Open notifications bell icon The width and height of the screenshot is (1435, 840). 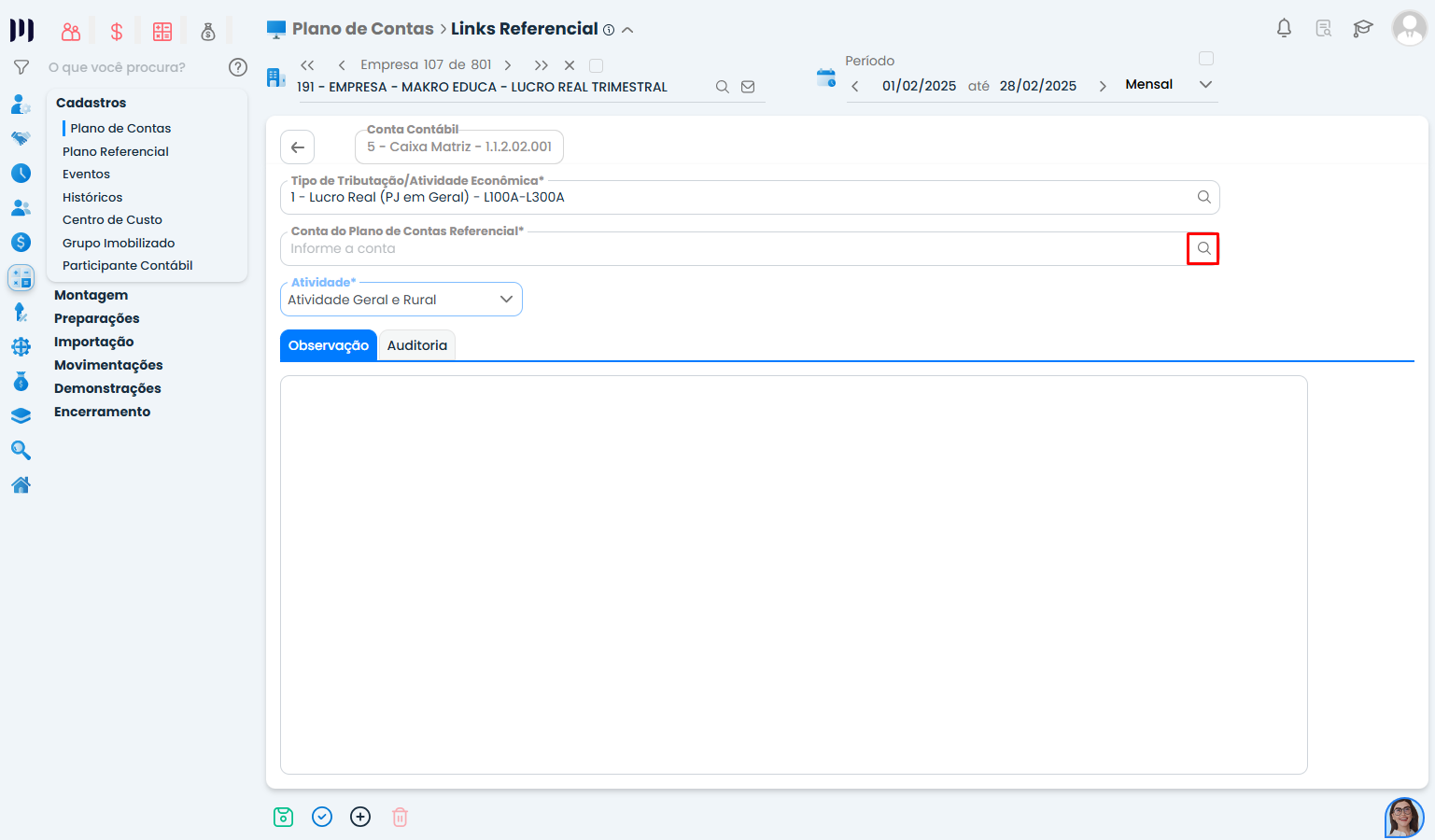tap(1284, 28)
